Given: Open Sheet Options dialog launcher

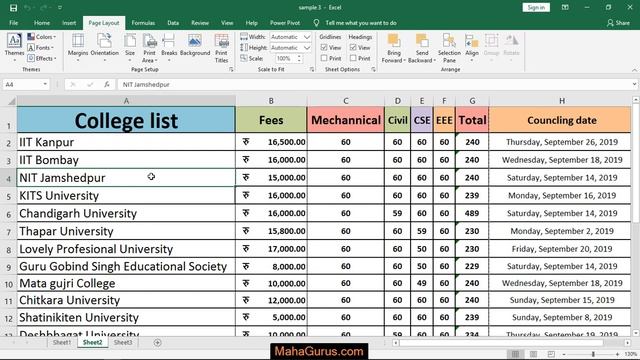Looking at the screenshot, I should click(373, 70).
